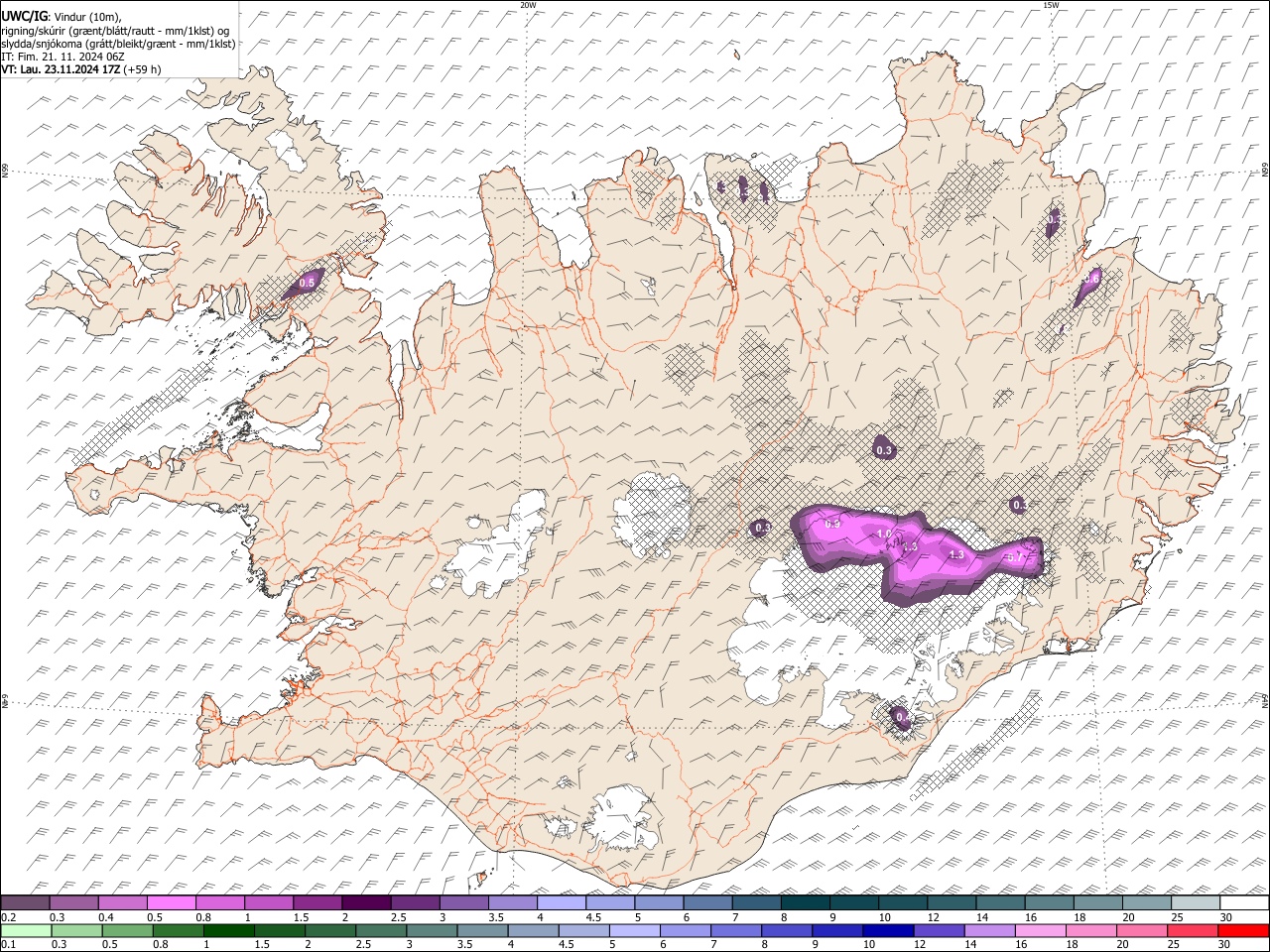This screenshot has height=952, width=1270.
Task: Click the 'slydda/snjókoma' legend description line
Action: (118, 44)
